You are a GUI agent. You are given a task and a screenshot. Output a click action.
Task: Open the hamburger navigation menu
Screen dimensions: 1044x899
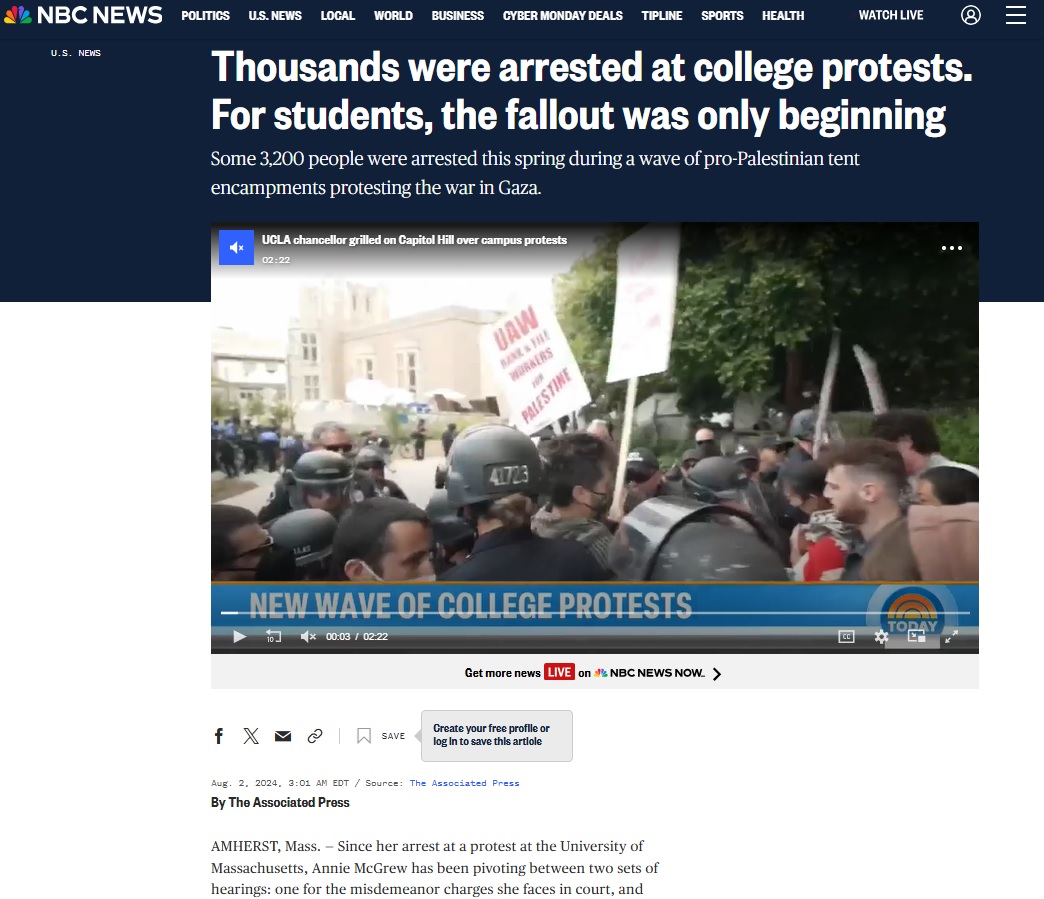(1015, 15)
